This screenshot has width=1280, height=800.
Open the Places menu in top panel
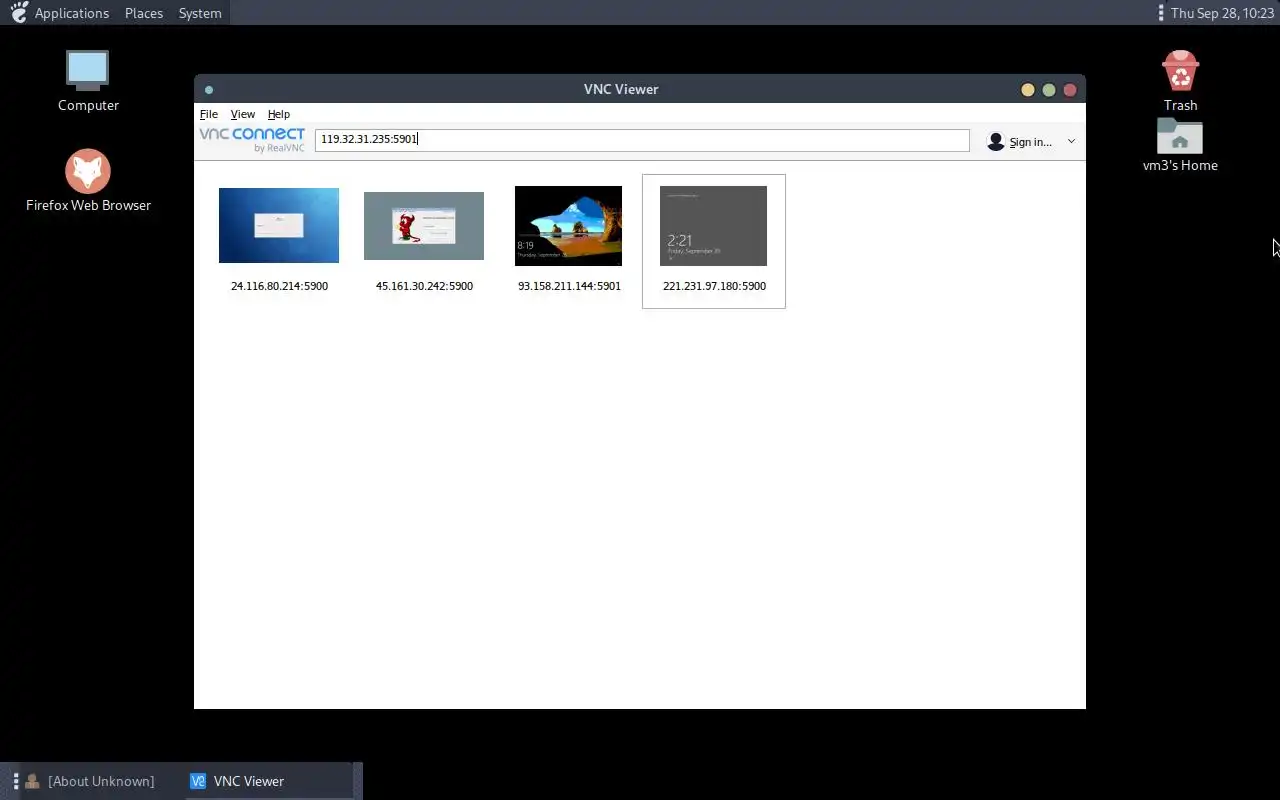click(144, 13)
